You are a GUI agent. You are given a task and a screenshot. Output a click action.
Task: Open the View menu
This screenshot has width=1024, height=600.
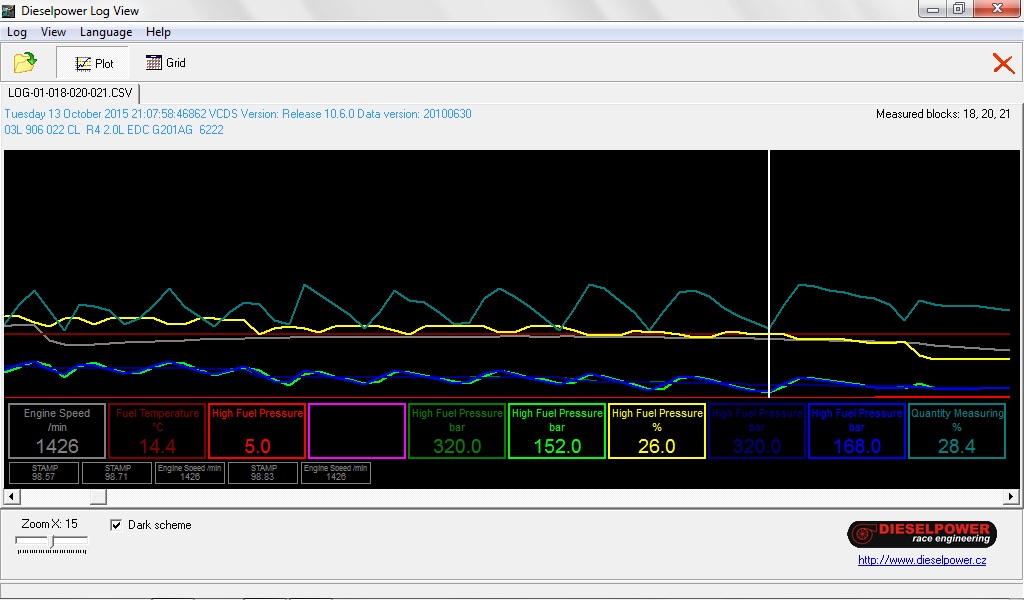[53, 32]
